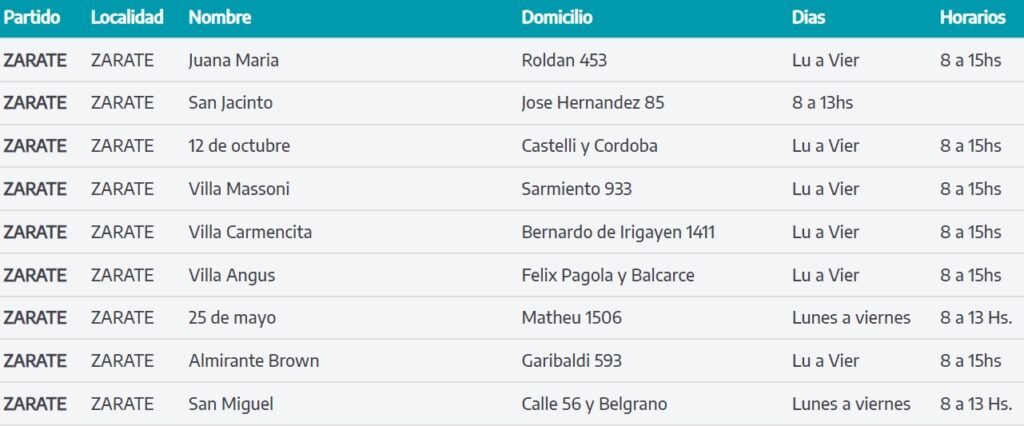This screenshot has height=426, width=1024.
Task: Click the Calle 56 y Belgrano address
Action: point(594,404)
